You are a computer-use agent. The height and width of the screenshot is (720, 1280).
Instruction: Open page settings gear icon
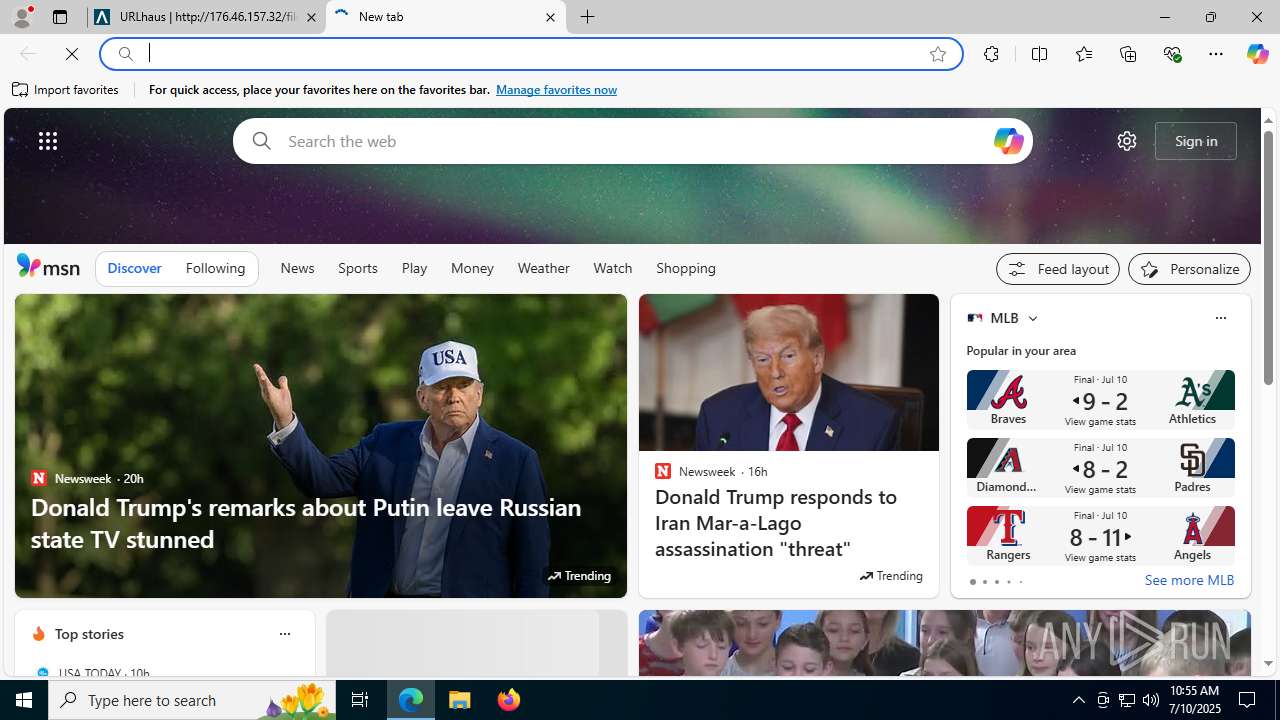click(1126, 141)
